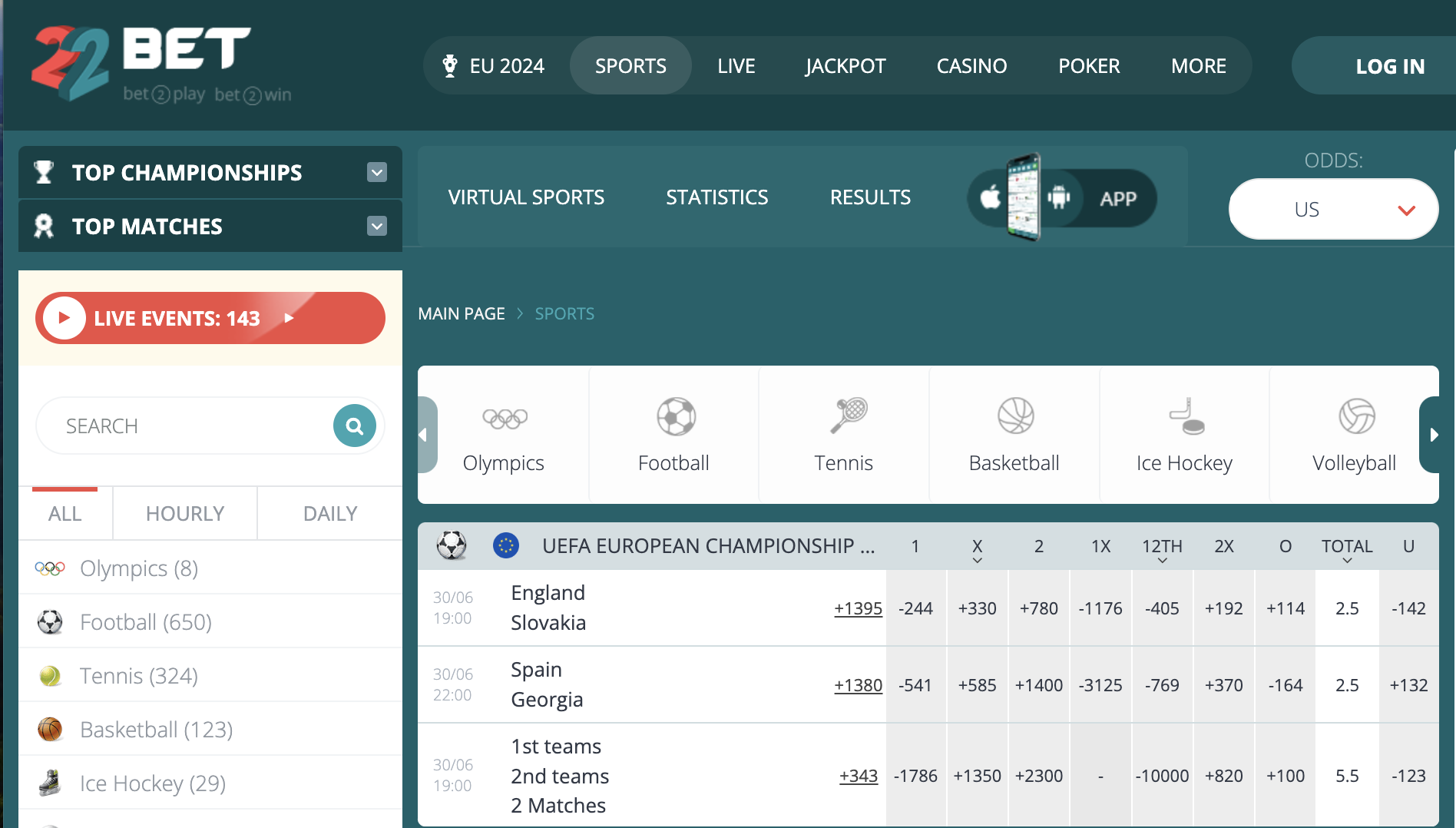1456x828 pixels.
Task: Click football icon in championship header
Action: point(452,545)
